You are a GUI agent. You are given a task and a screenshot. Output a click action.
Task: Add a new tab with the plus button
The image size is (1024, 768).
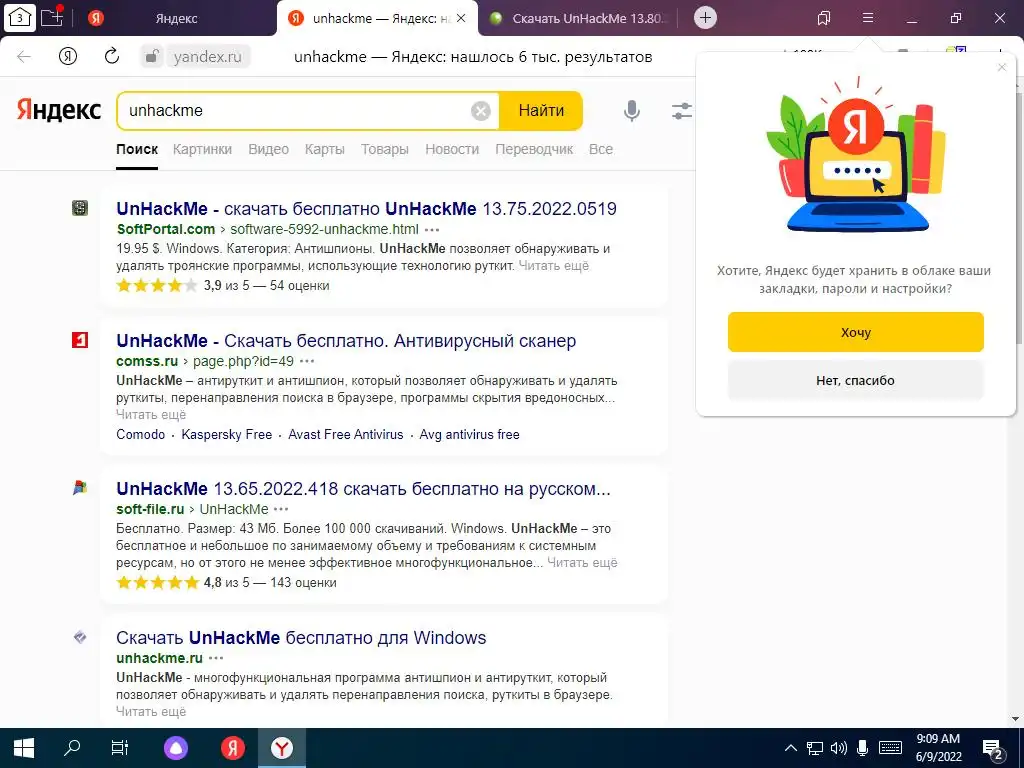tap(705, 18)
